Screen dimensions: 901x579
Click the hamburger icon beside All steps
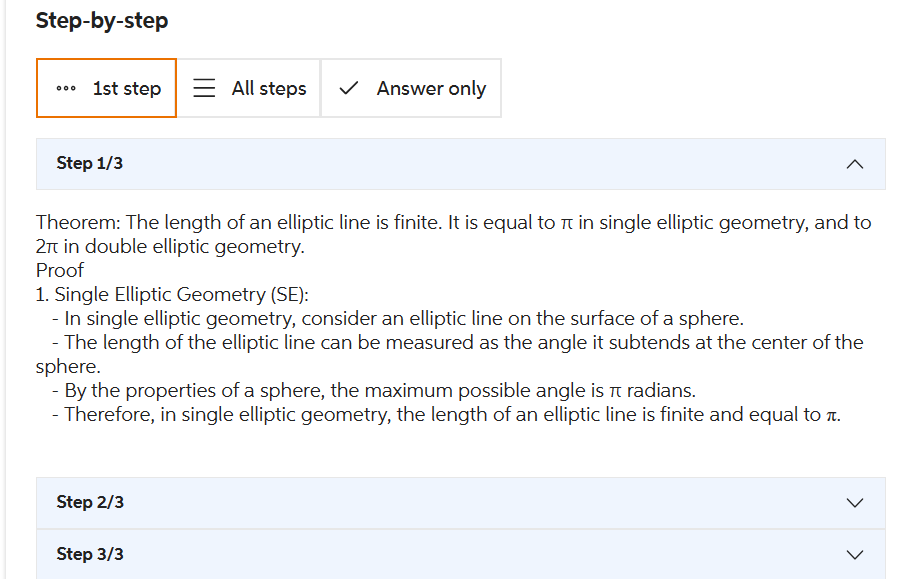click(204, 88)
